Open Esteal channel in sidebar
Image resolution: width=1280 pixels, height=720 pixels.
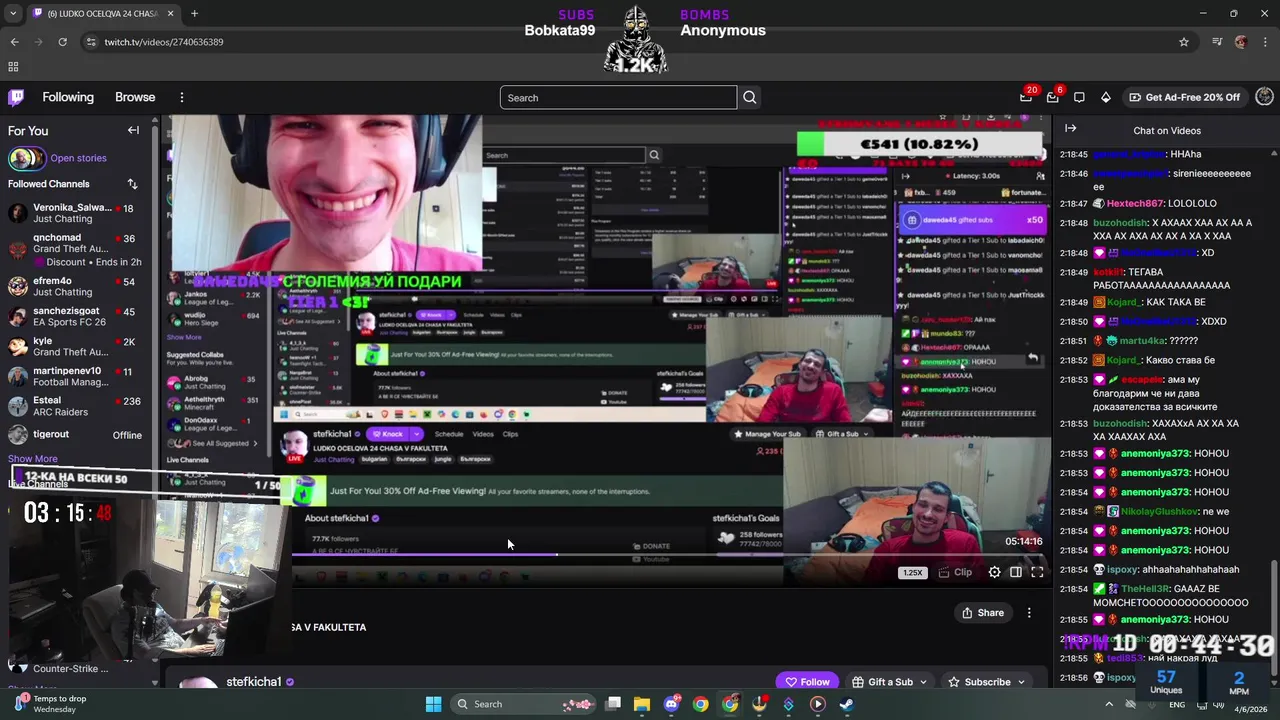click(x=78, y=406)
